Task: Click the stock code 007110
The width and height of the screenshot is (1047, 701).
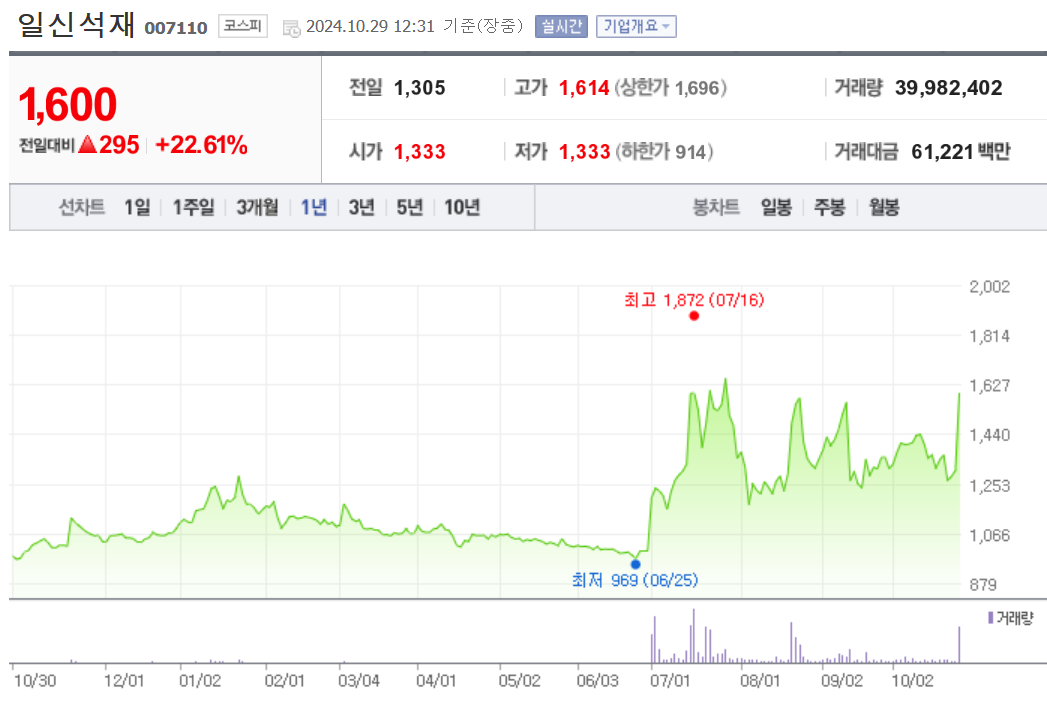Action: click(176, 28)
